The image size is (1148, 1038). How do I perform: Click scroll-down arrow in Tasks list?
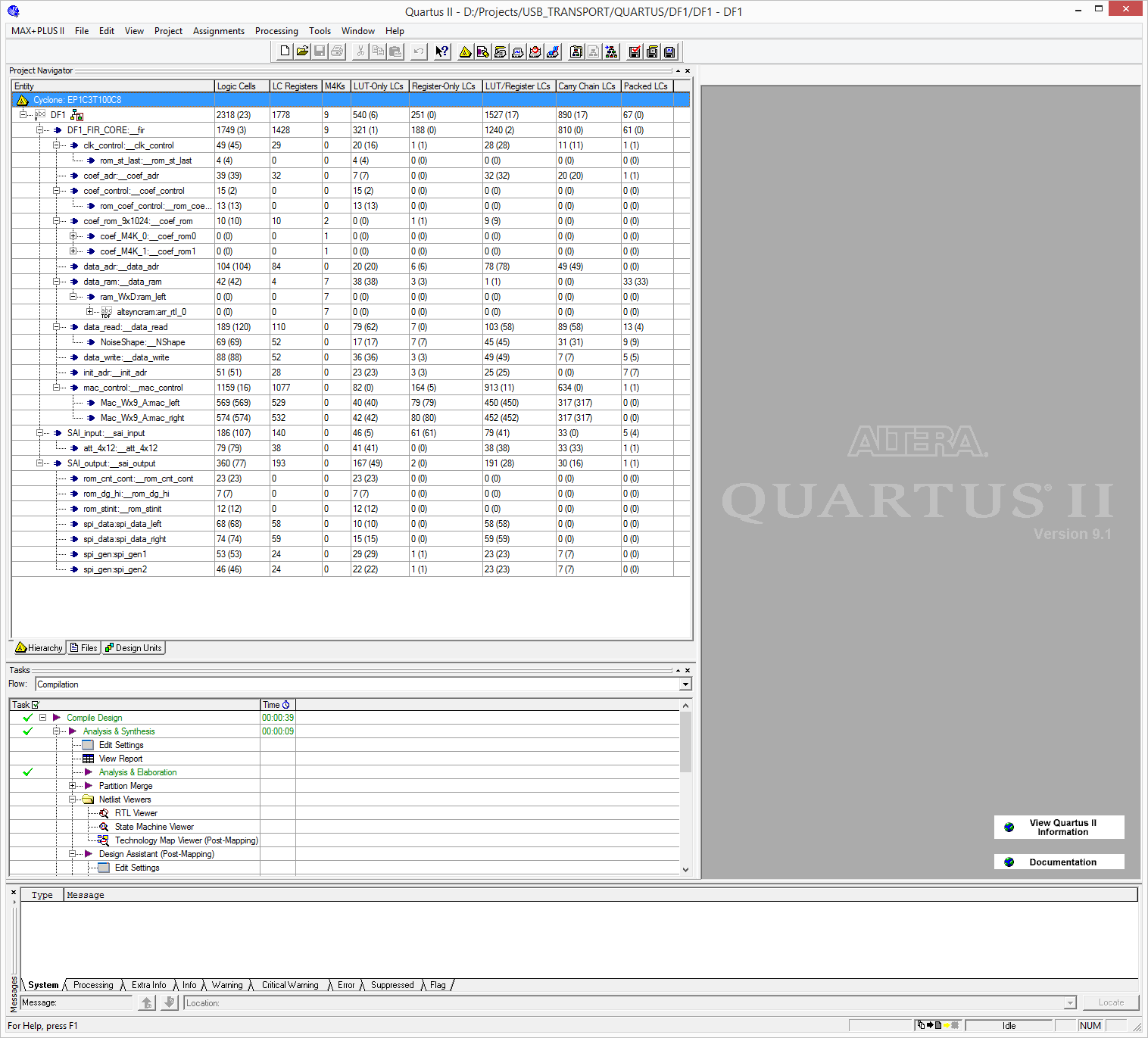[x=685, y=870]
